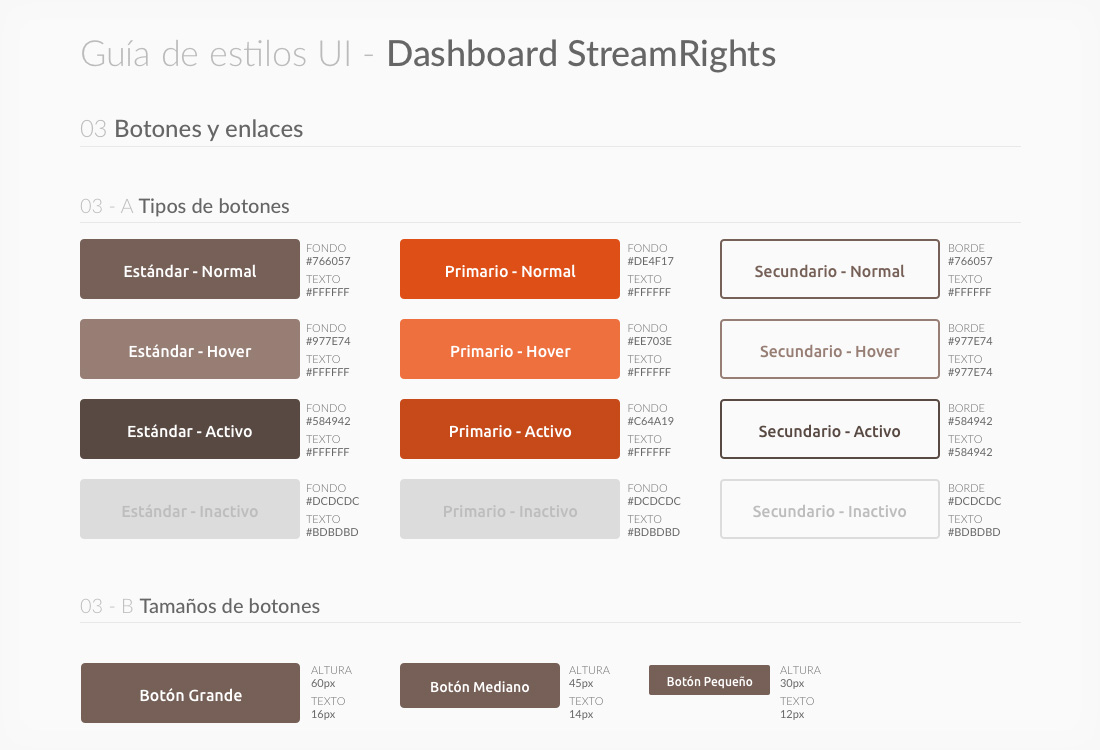Select the Primario - Hover button
This screenshot has height=750, width=1100.
point(510,350)
